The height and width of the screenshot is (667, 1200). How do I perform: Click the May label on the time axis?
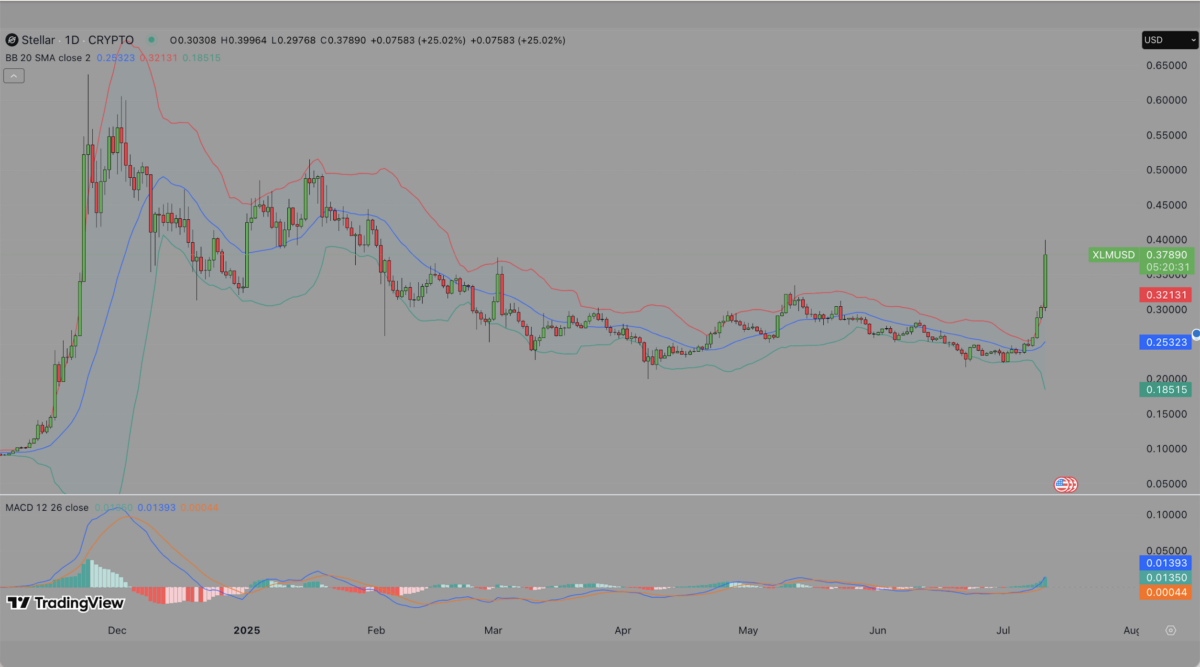click(x=748, y=631)
